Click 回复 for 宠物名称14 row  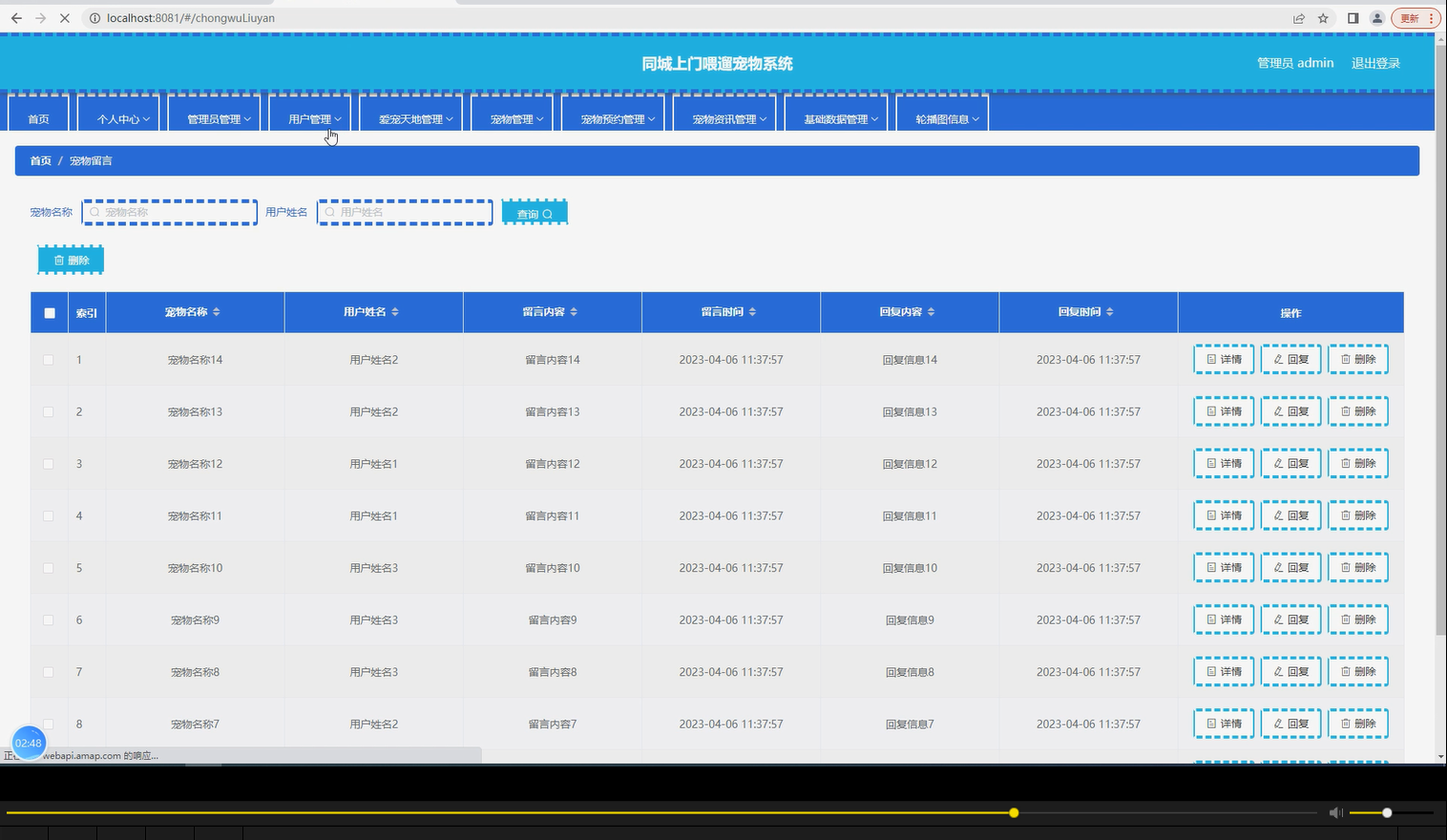1291,360
